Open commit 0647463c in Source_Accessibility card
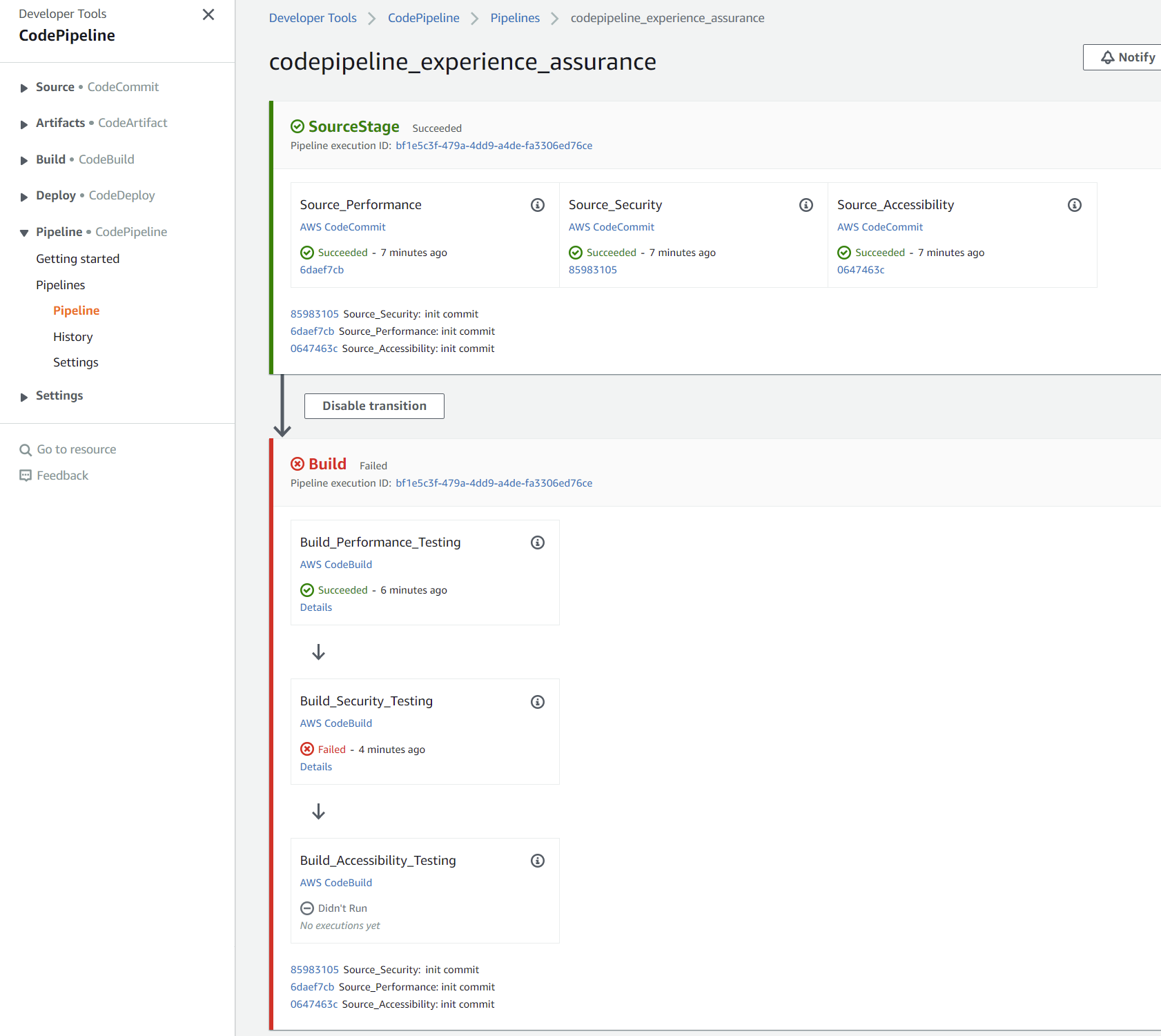Image resolution: width=1161 pixels, height=1036 pixels. pos(861,270)
